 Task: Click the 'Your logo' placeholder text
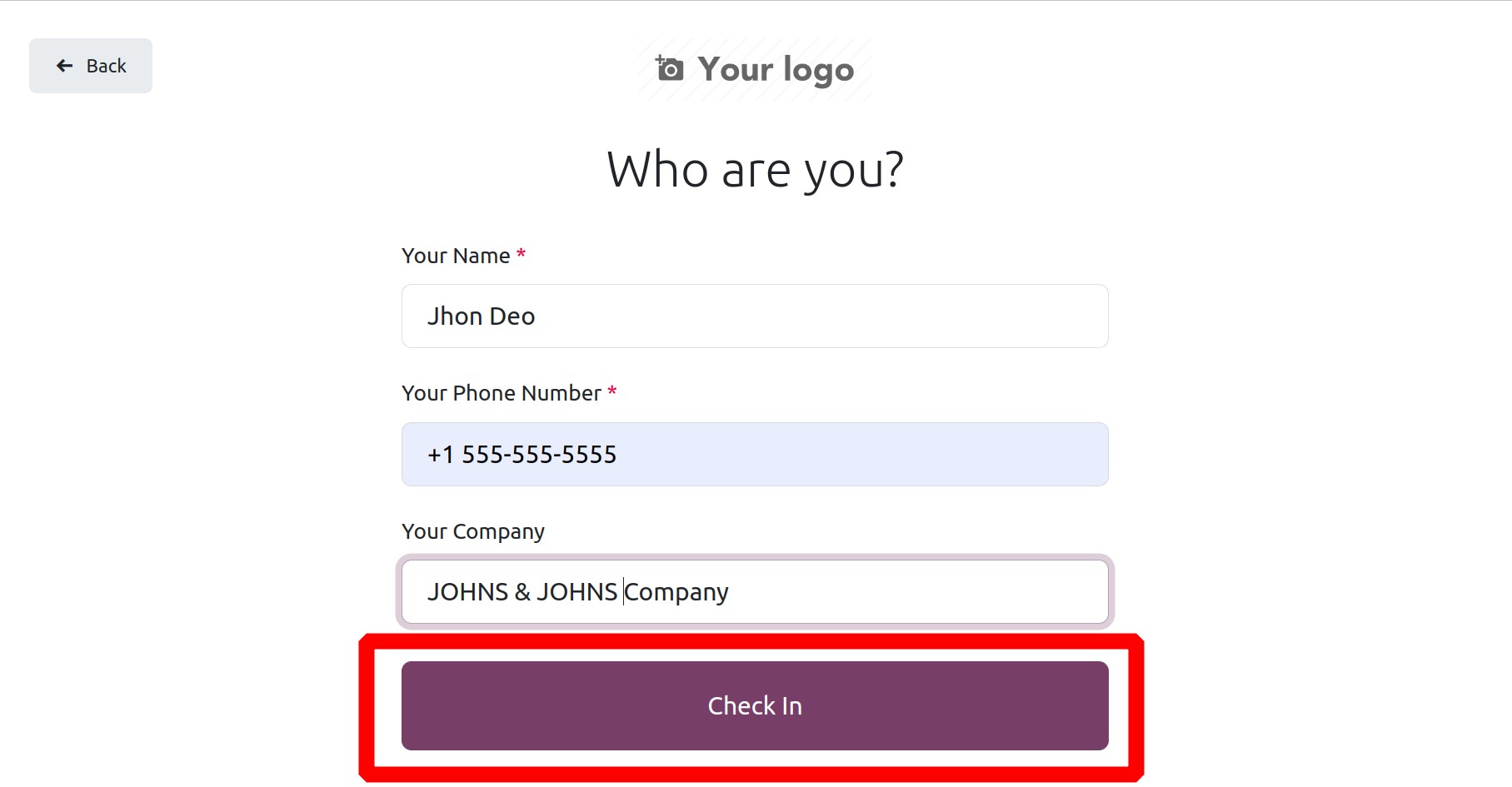[x=776, y=70]
